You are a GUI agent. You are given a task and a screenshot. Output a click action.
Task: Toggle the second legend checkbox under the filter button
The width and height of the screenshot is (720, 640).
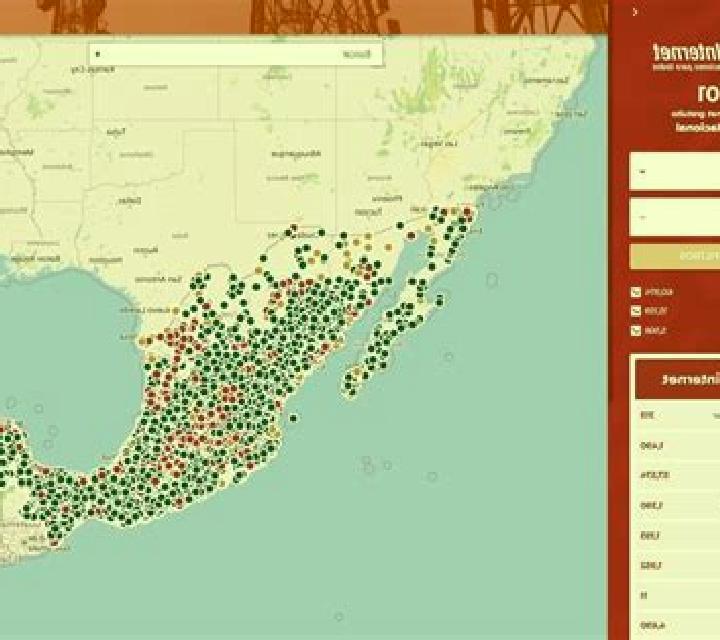636,311
